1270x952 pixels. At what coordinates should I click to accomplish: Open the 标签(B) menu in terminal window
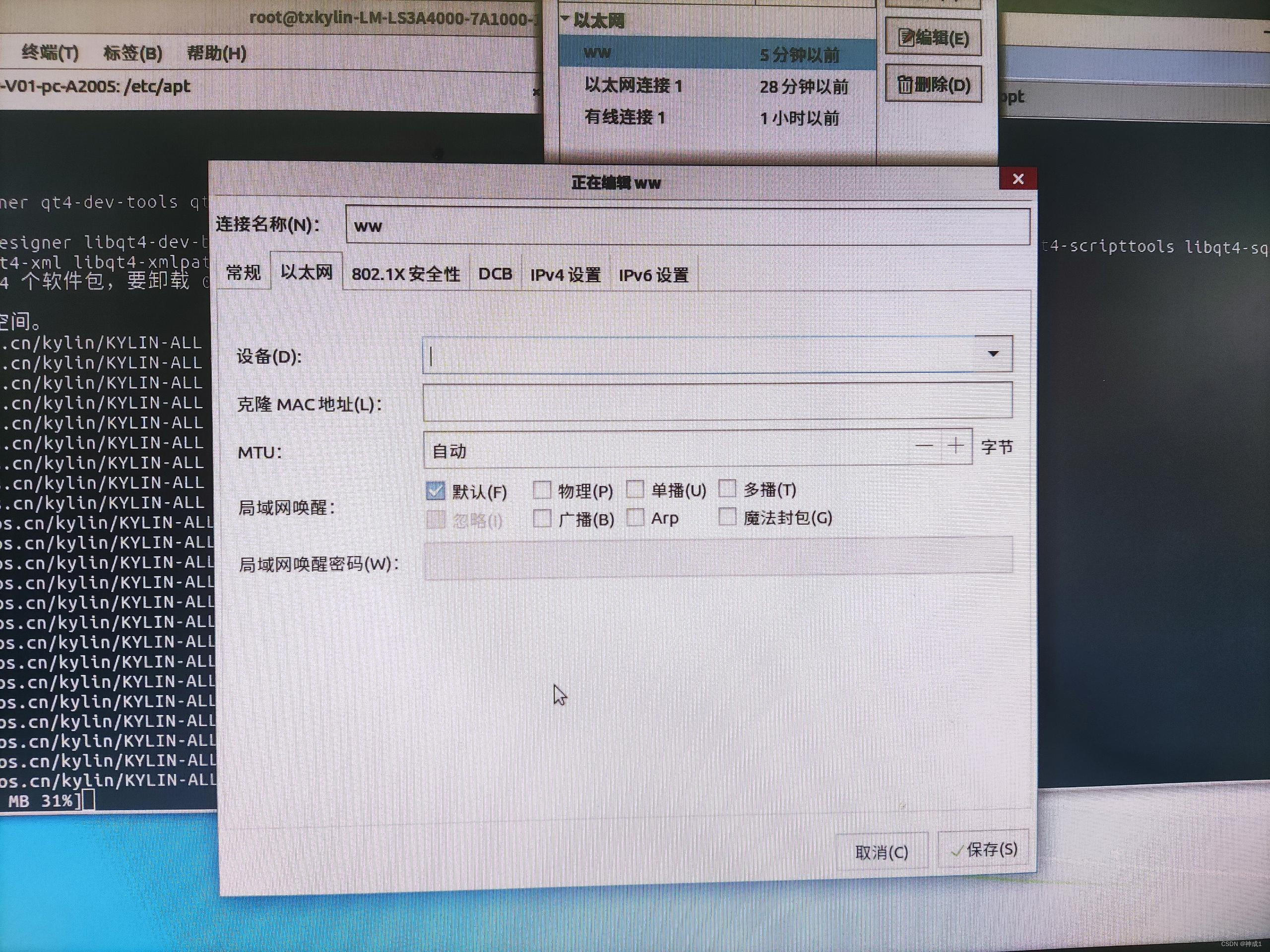pyautogui.click(x=132, y=54)
